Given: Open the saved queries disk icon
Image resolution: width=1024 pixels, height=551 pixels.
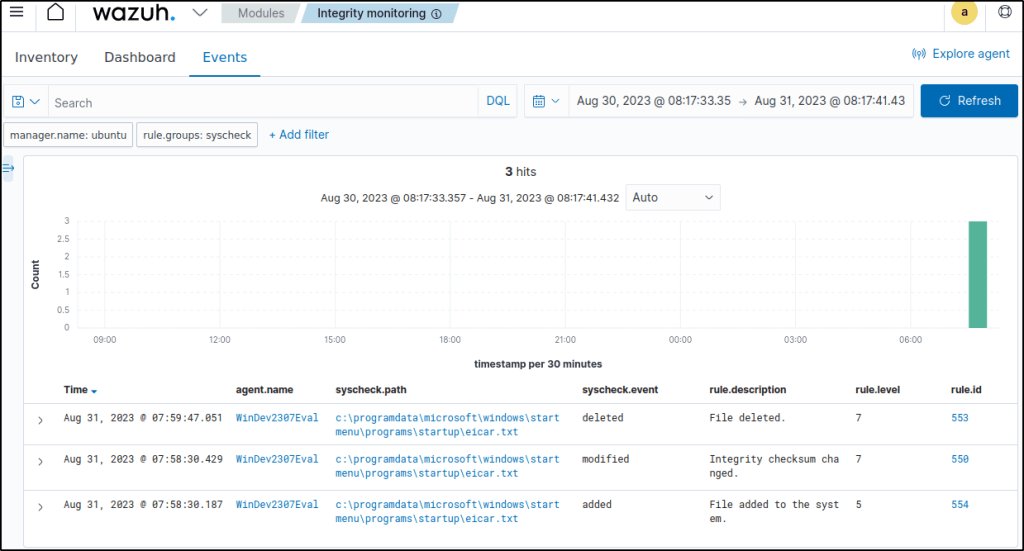Looking at the screenshot, I should pos(26,102).
